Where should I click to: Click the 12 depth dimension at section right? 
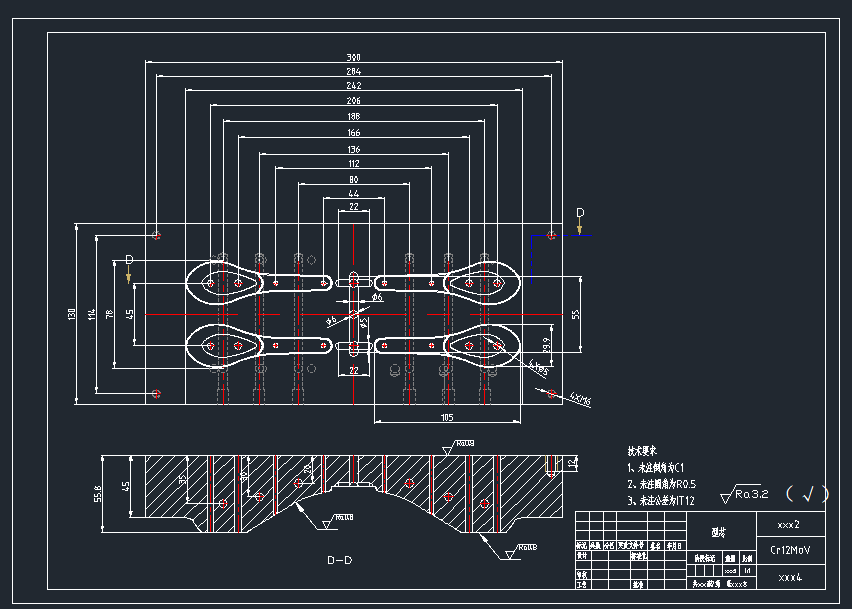click(x=571, y=463)
